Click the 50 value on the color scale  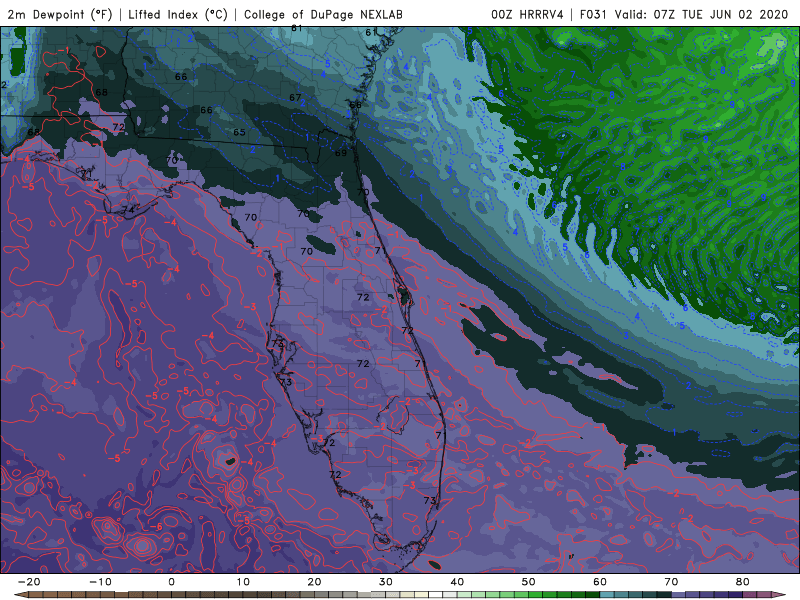tap(529, 582)
